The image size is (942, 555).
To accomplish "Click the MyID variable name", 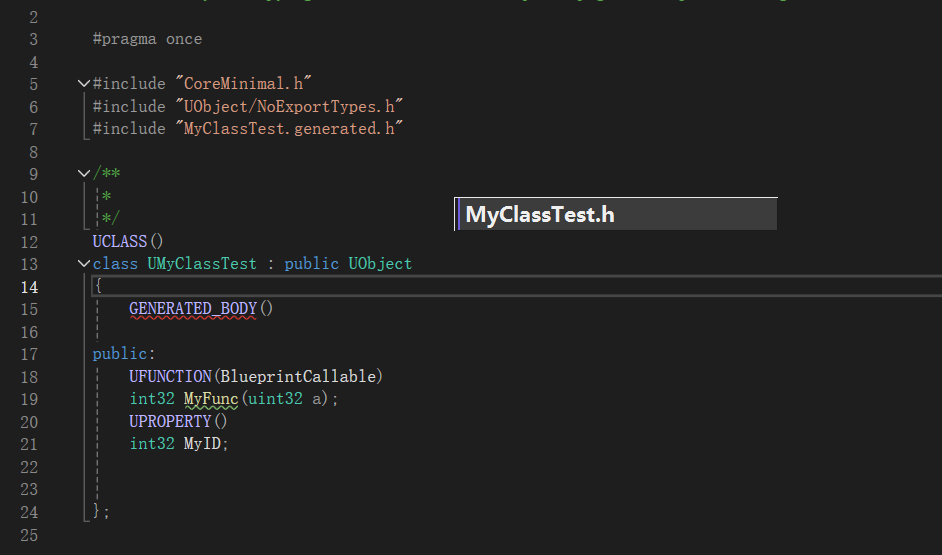I will (x=203, y=444).
